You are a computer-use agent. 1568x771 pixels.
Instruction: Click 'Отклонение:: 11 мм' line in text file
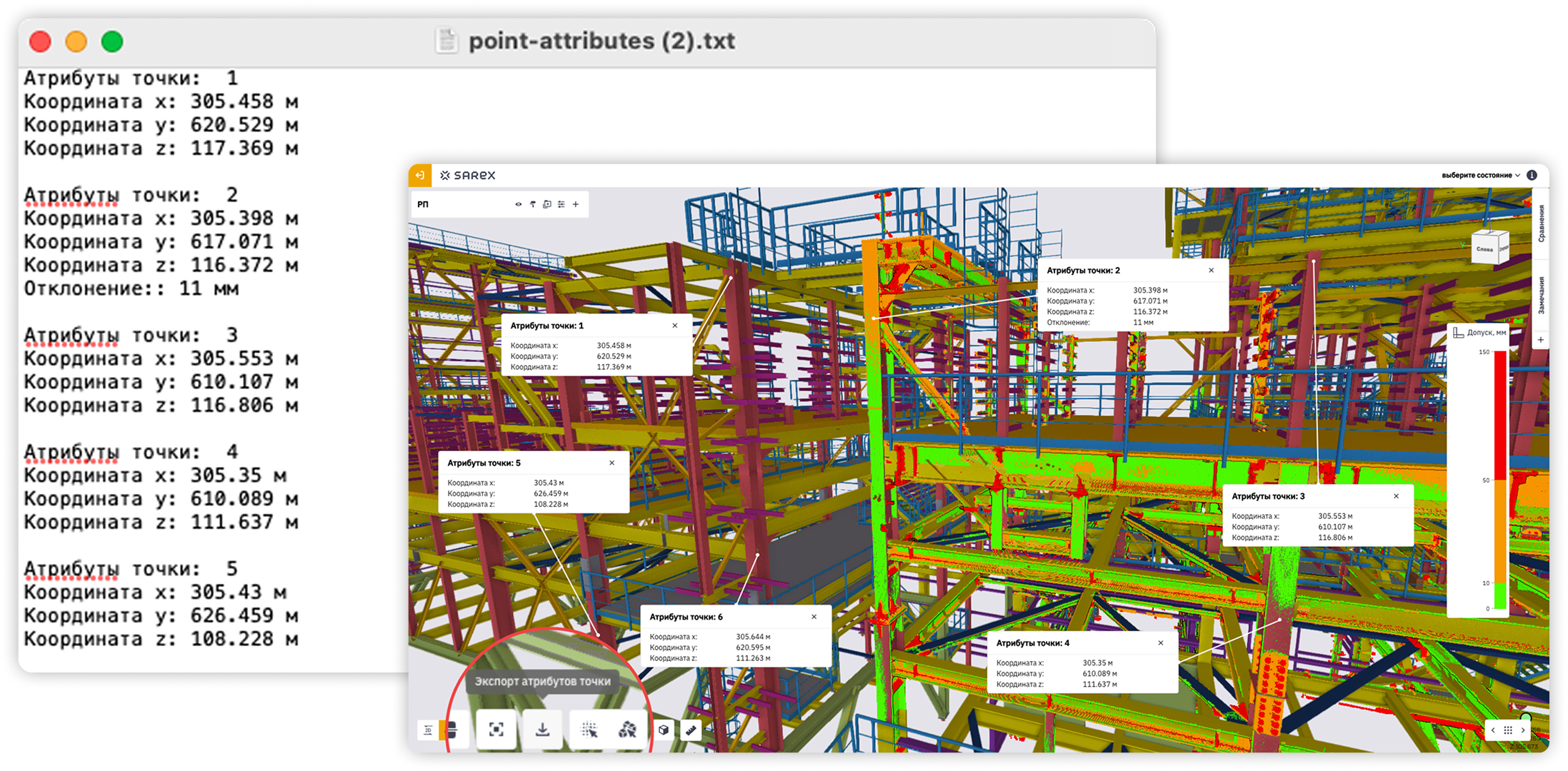click(x=131, y=288)
